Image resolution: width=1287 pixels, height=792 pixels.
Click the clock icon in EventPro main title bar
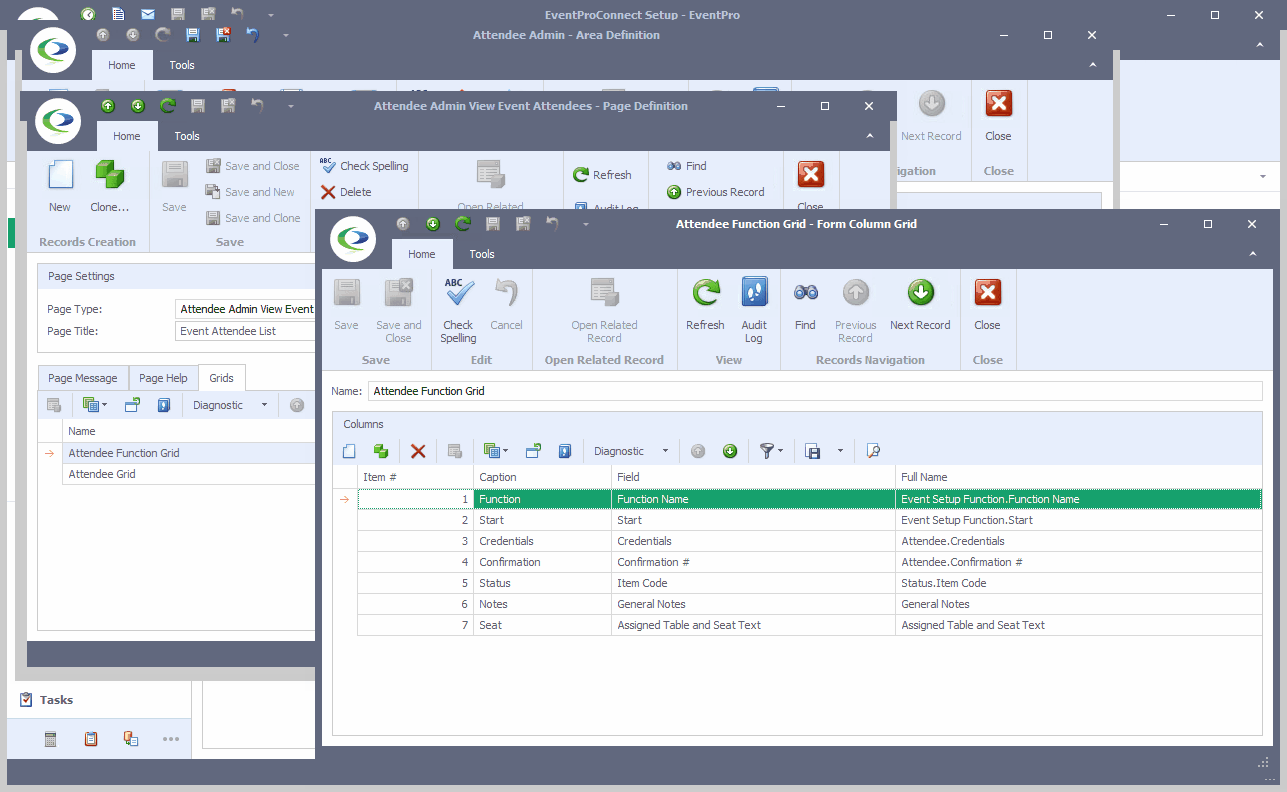click(88, 15)
